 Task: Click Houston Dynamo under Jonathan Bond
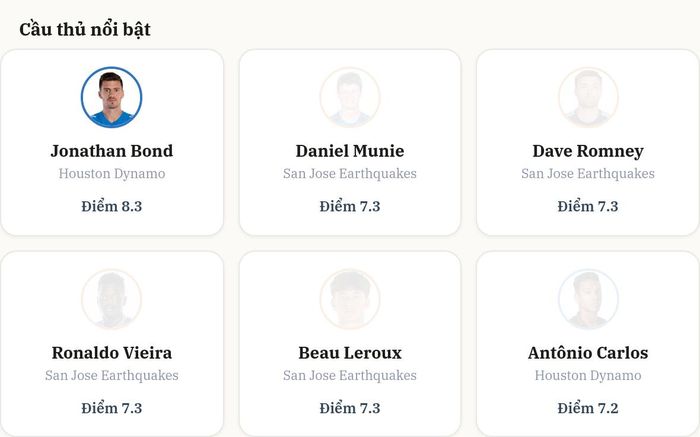click(112, 174)
